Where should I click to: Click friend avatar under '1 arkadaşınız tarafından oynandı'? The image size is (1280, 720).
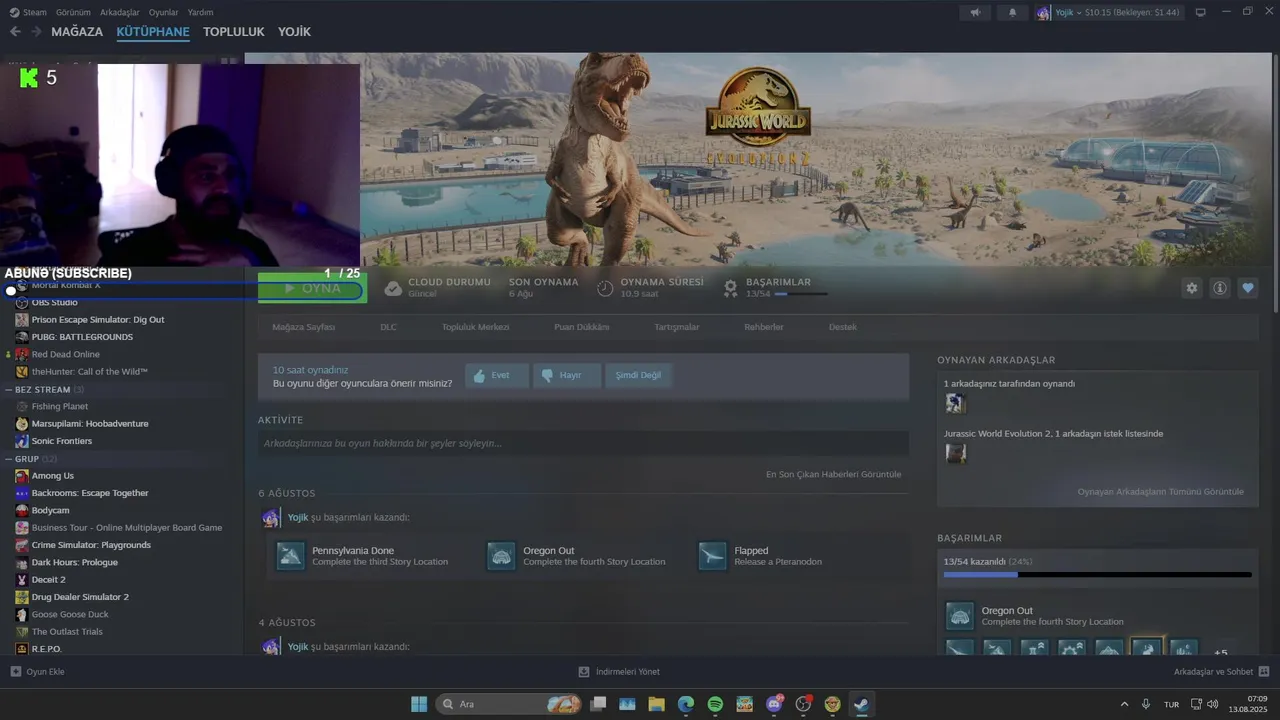point(955,403)
